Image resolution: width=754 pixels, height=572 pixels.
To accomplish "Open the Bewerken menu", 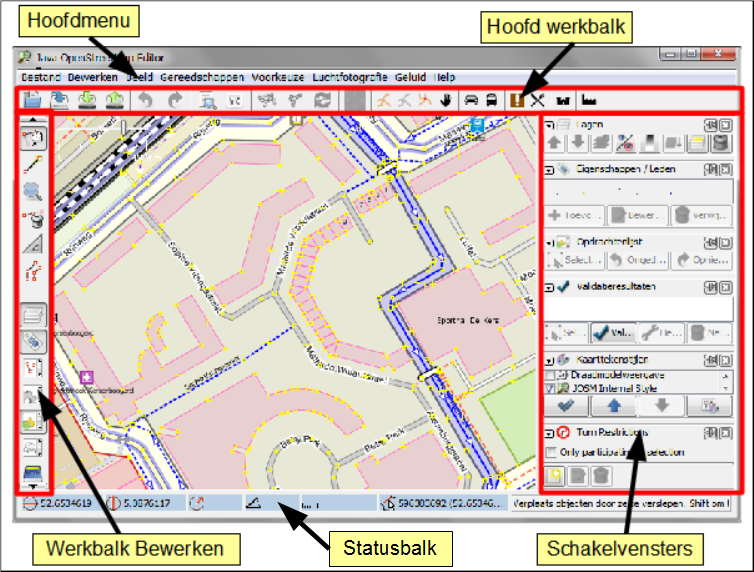I will 92,77.
